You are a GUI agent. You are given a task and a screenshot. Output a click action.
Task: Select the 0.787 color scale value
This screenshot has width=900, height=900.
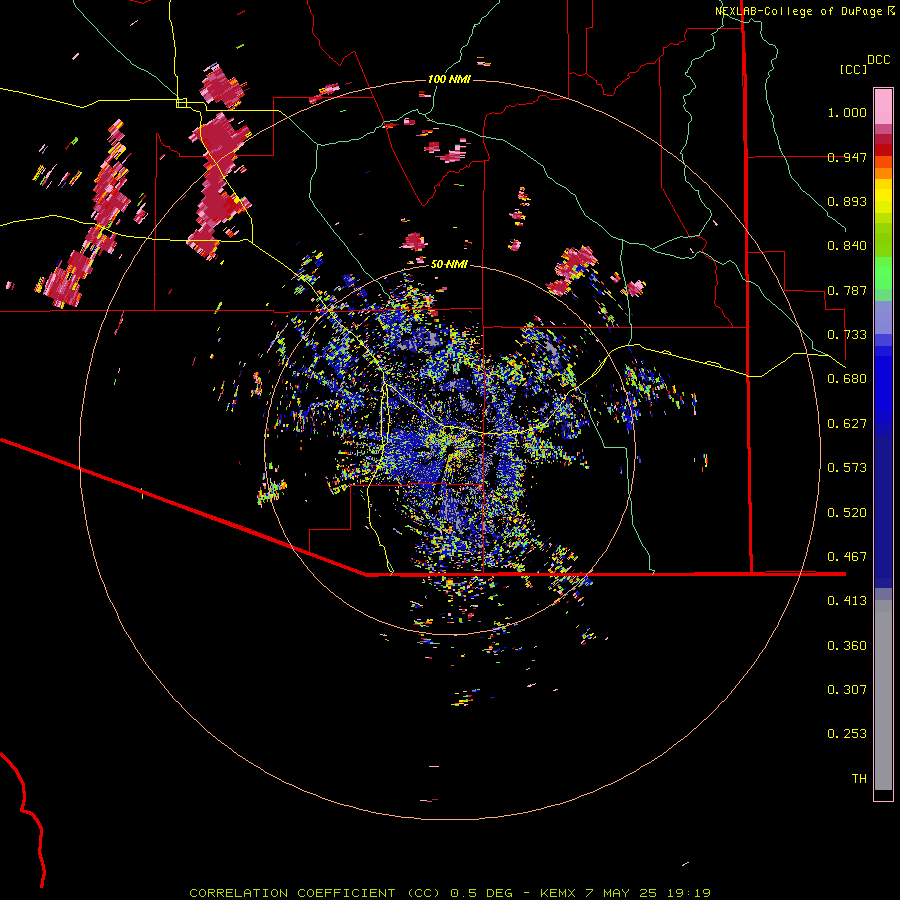pos(847,290)
